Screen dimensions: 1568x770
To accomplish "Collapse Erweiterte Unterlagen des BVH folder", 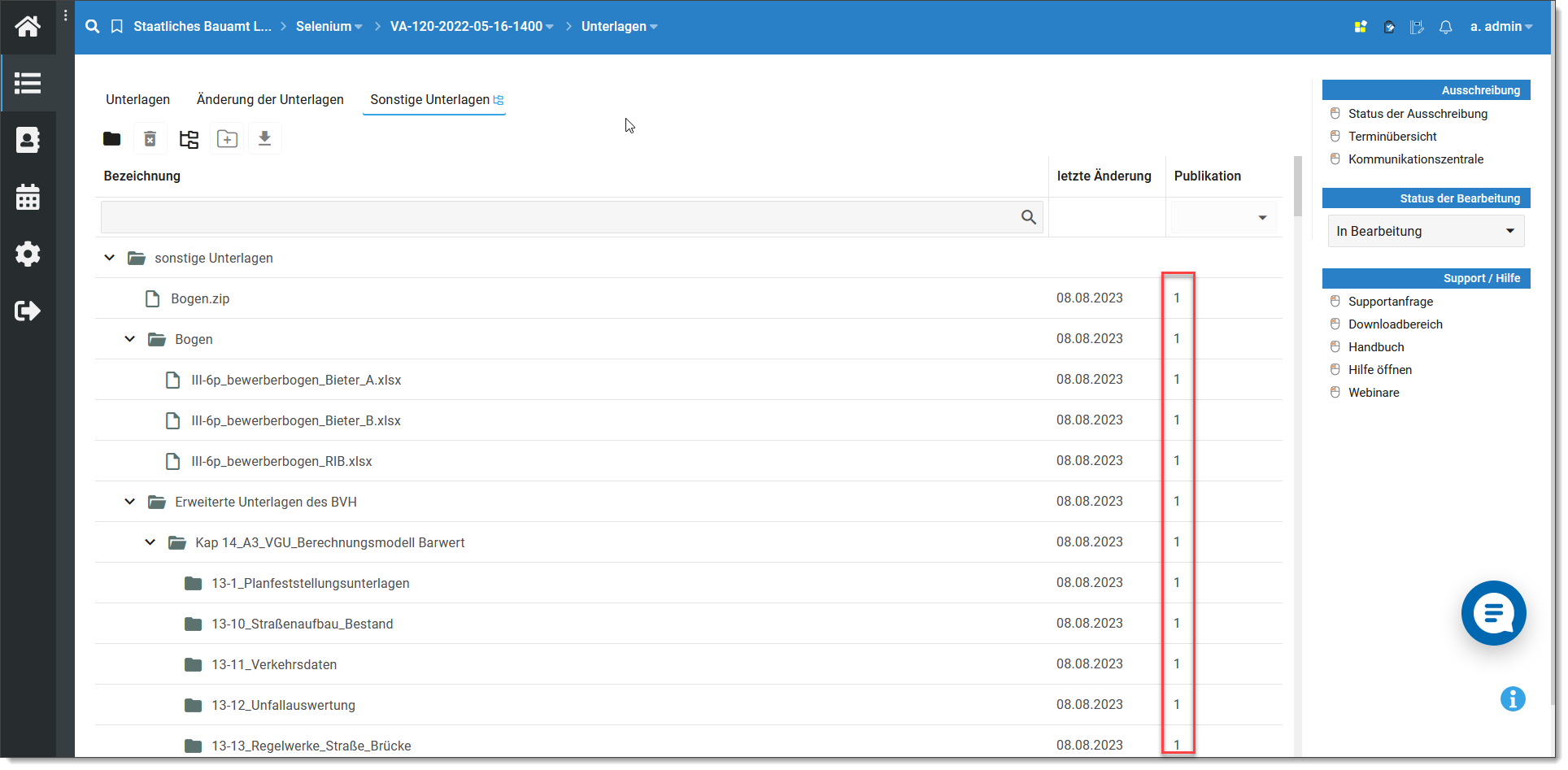I will [x=130, y=502].
